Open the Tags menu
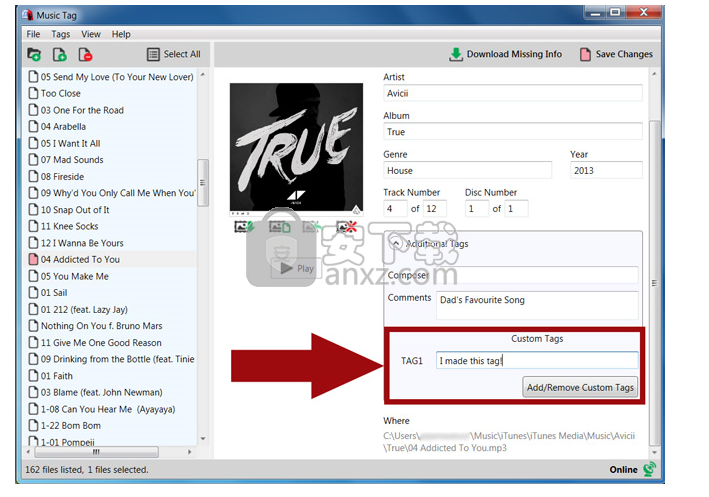Screen dimensions: 709x497 tap(61, 34)
